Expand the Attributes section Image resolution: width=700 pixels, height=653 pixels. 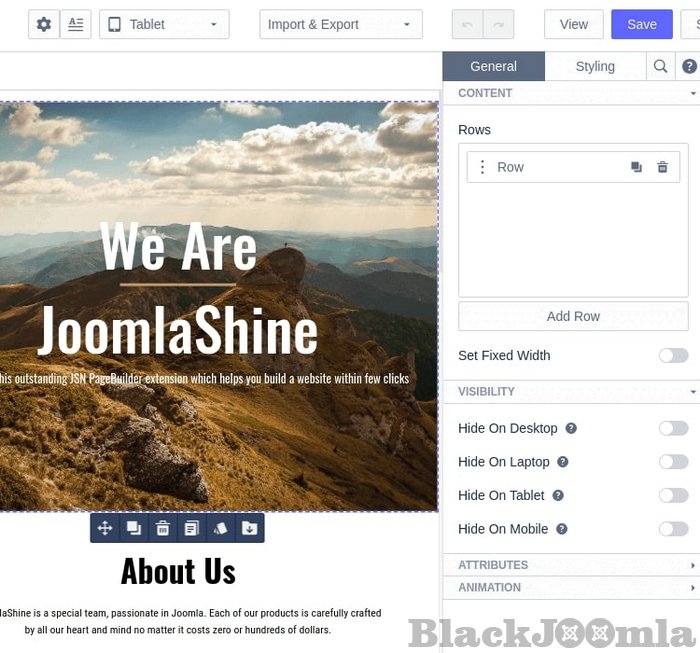point(572,565)
